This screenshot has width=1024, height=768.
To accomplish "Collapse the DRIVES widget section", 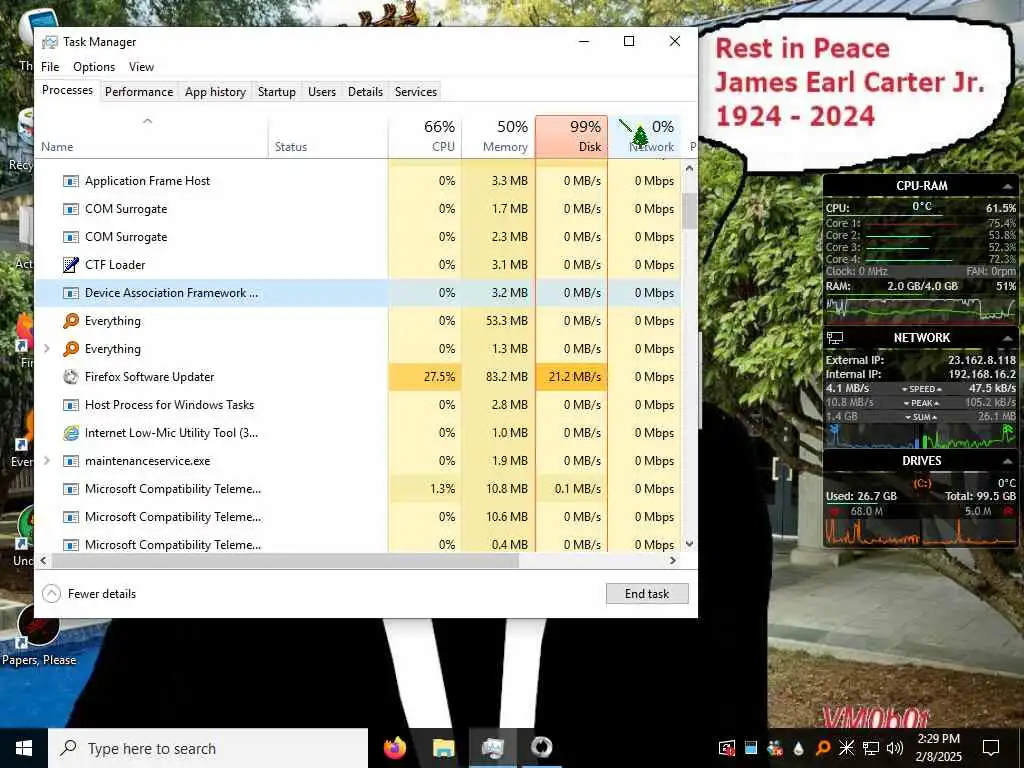I will 1007,461.
